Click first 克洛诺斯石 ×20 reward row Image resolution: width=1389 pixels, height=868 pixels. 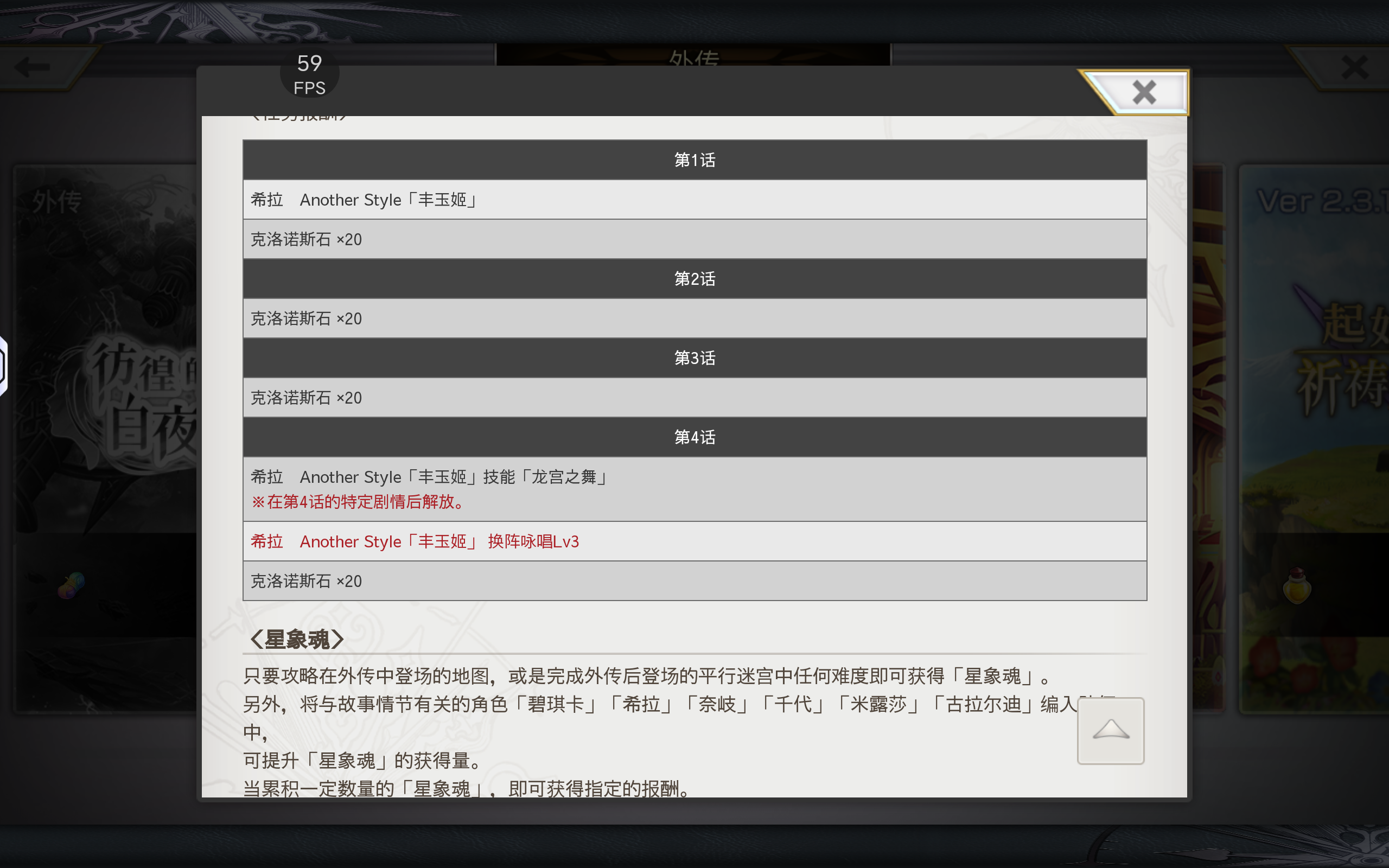pos(307,239)
